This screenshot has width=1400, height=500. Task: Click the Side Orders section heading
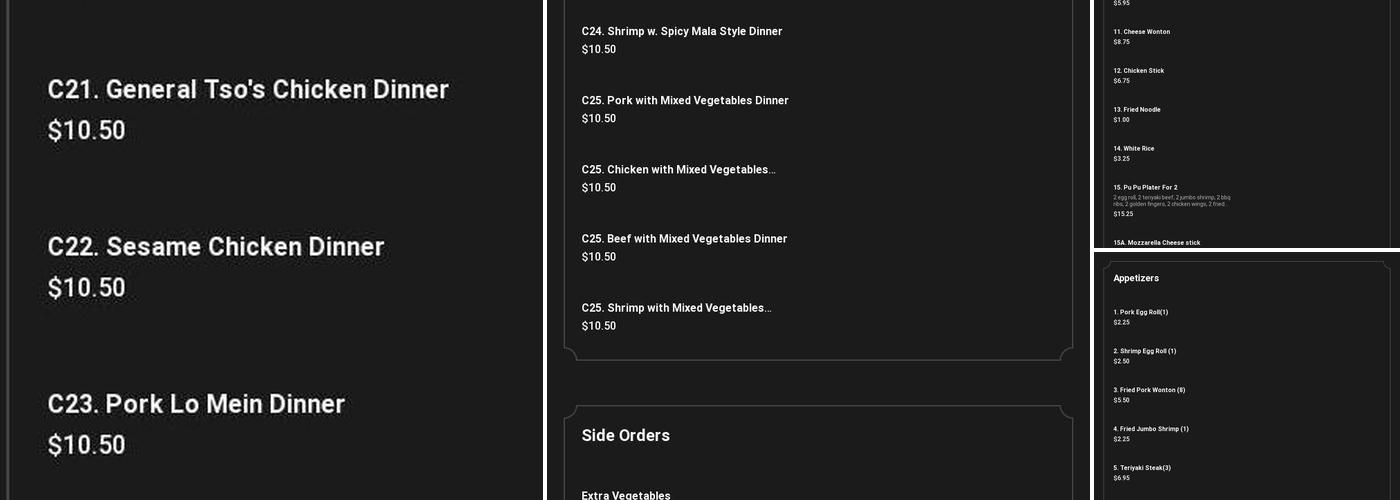626,435
